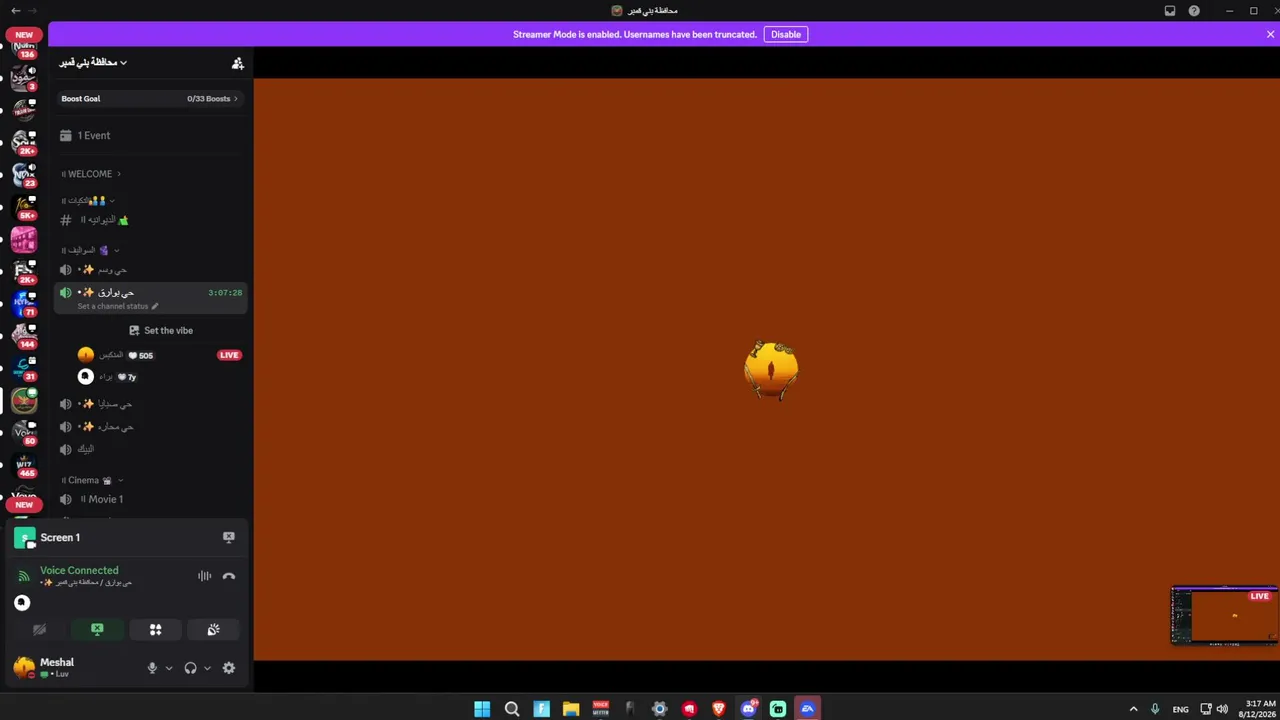The image size is (1280, 720).
Task: Open the server with 136 notifications
Action: pos(24,48)
